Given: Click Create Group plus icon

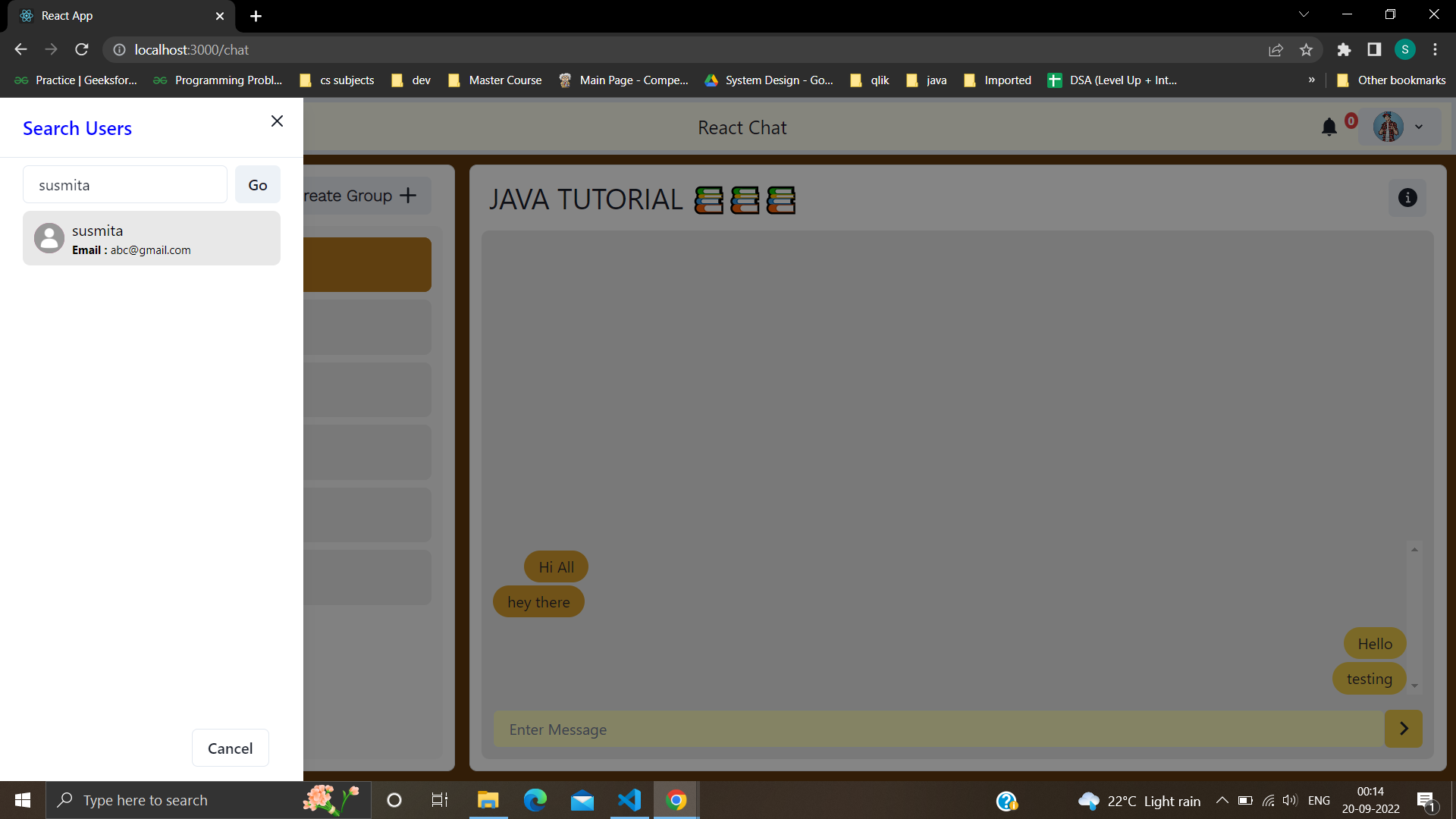Looking at the screenshot, I should pos(408,196).
